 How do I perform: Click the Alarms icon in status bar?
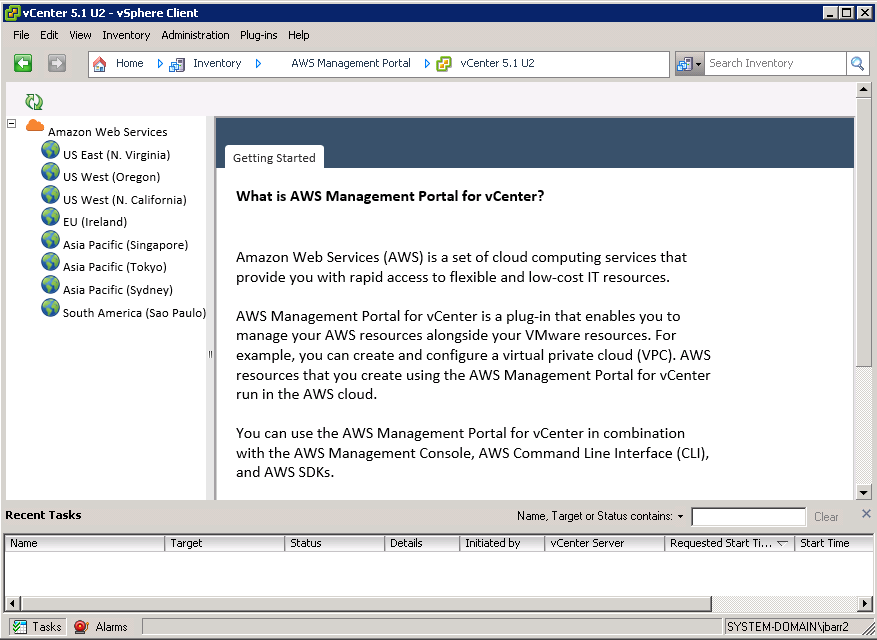point(81,627)
